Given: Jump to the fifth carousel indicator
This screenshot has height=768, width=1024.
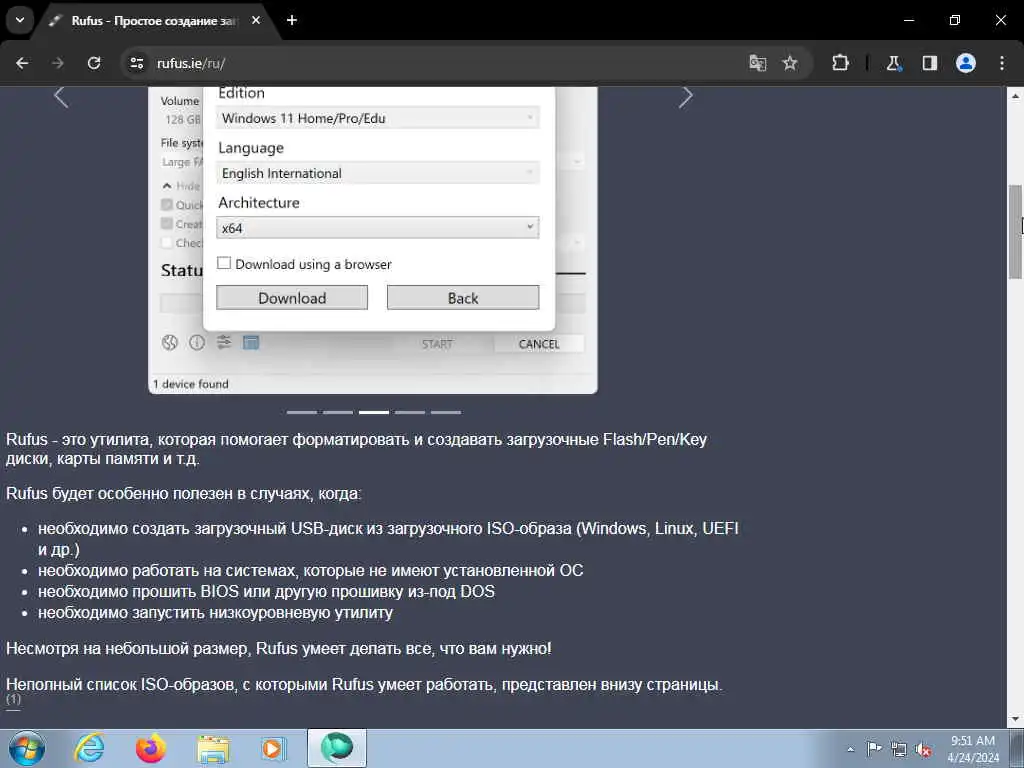Looking at the screenshot, I should pos(445,412).
